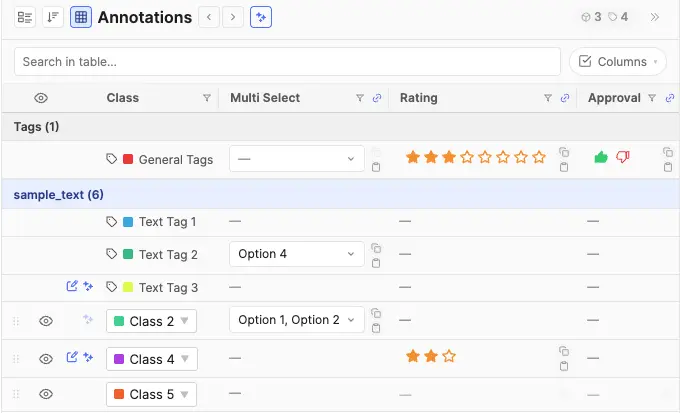680x413 pixels.
Task: Open the Option 1, Option 2 dropdown
Action: [297, 320]
